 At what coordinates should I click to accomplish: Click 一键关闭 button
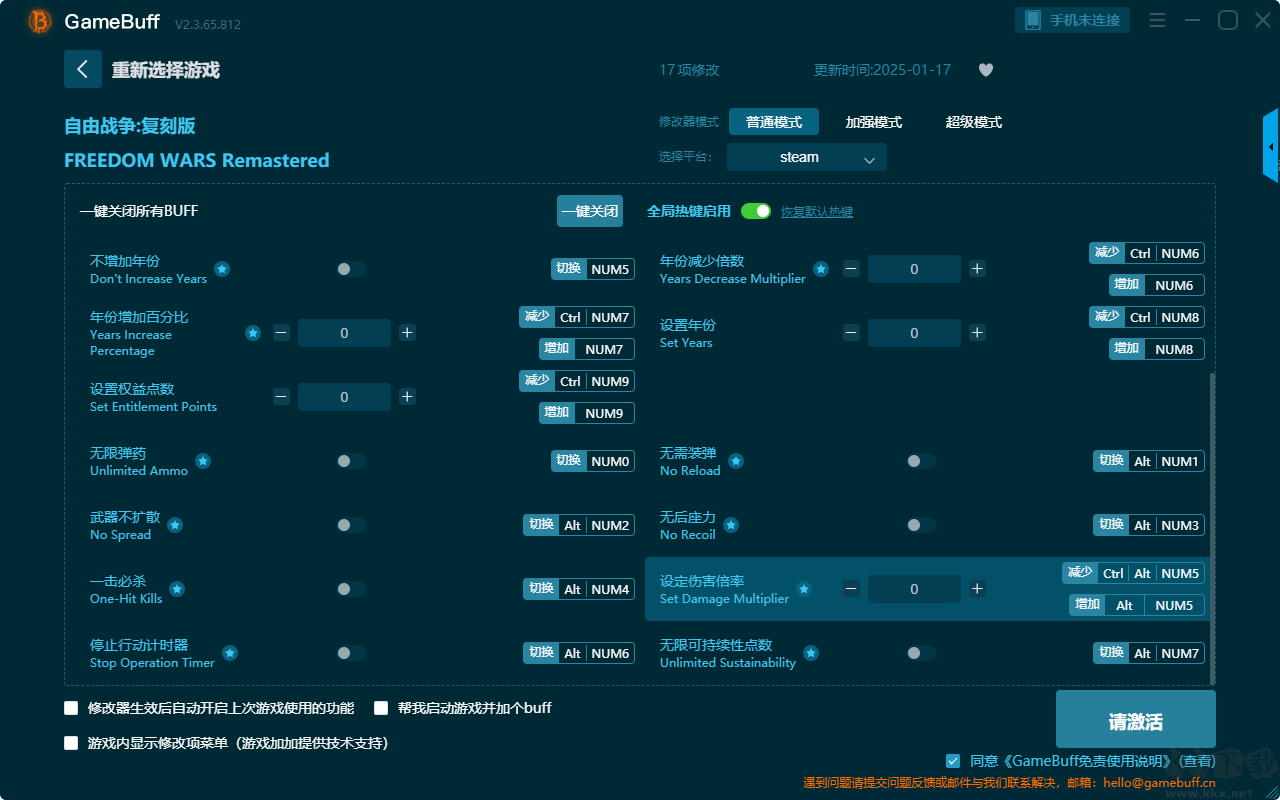(590, 211)
